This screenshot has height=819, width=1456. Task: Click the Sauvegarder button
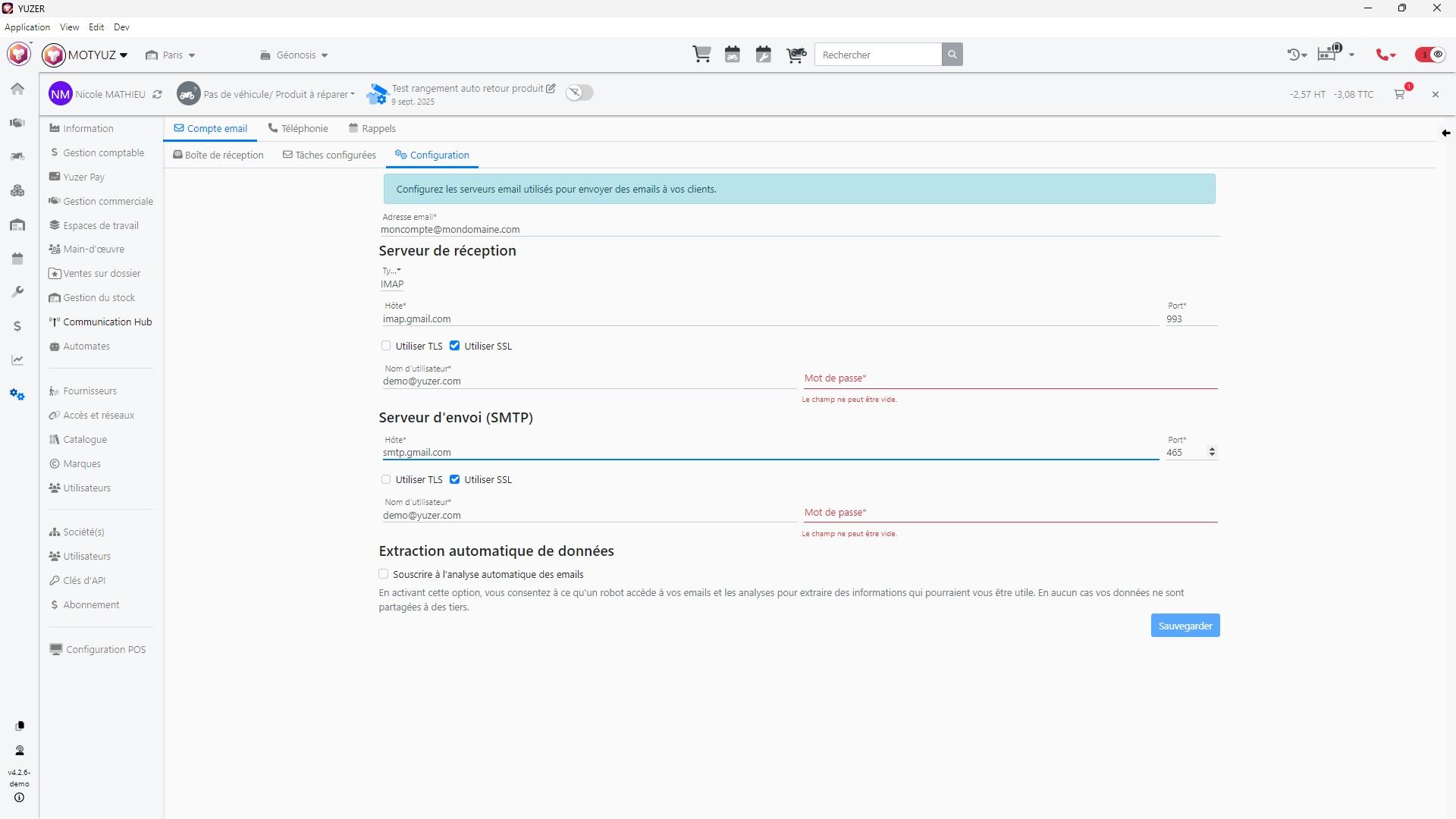[x=1185, y=626]
